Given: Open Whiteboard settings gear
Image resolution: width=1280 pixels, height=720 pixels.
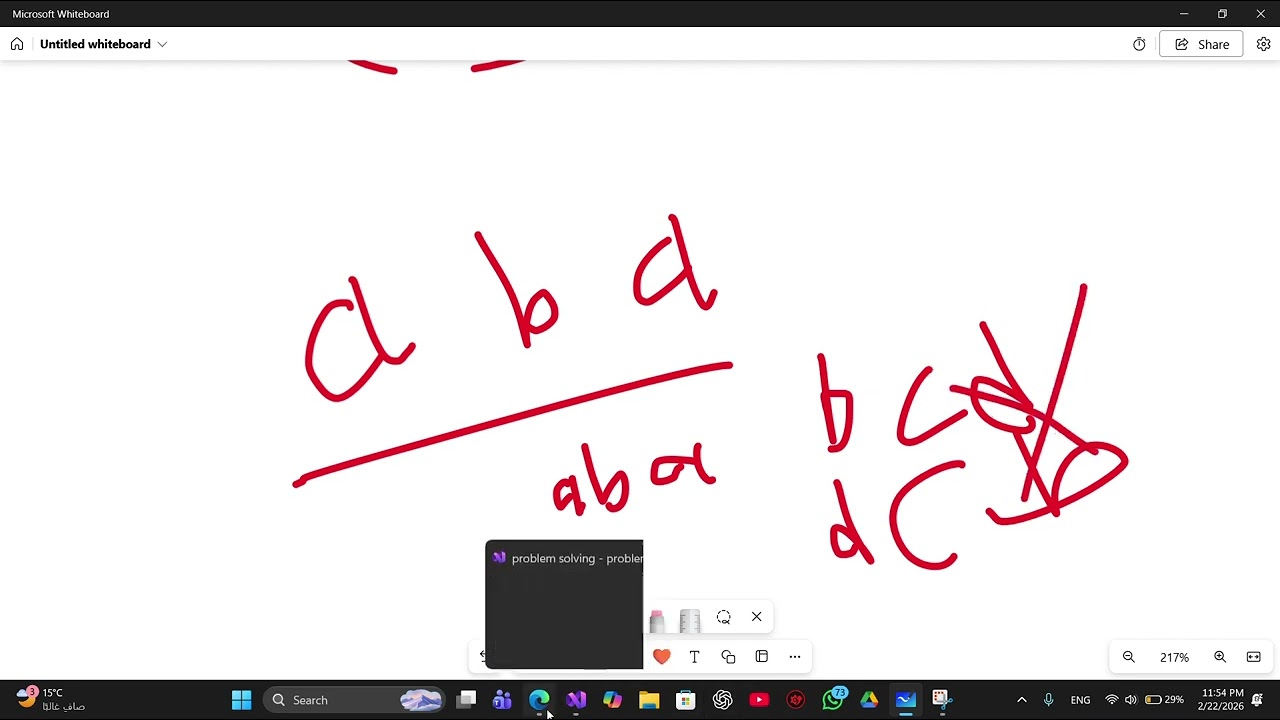Looking at the screenshot, I should click(x=1263, y=44).
